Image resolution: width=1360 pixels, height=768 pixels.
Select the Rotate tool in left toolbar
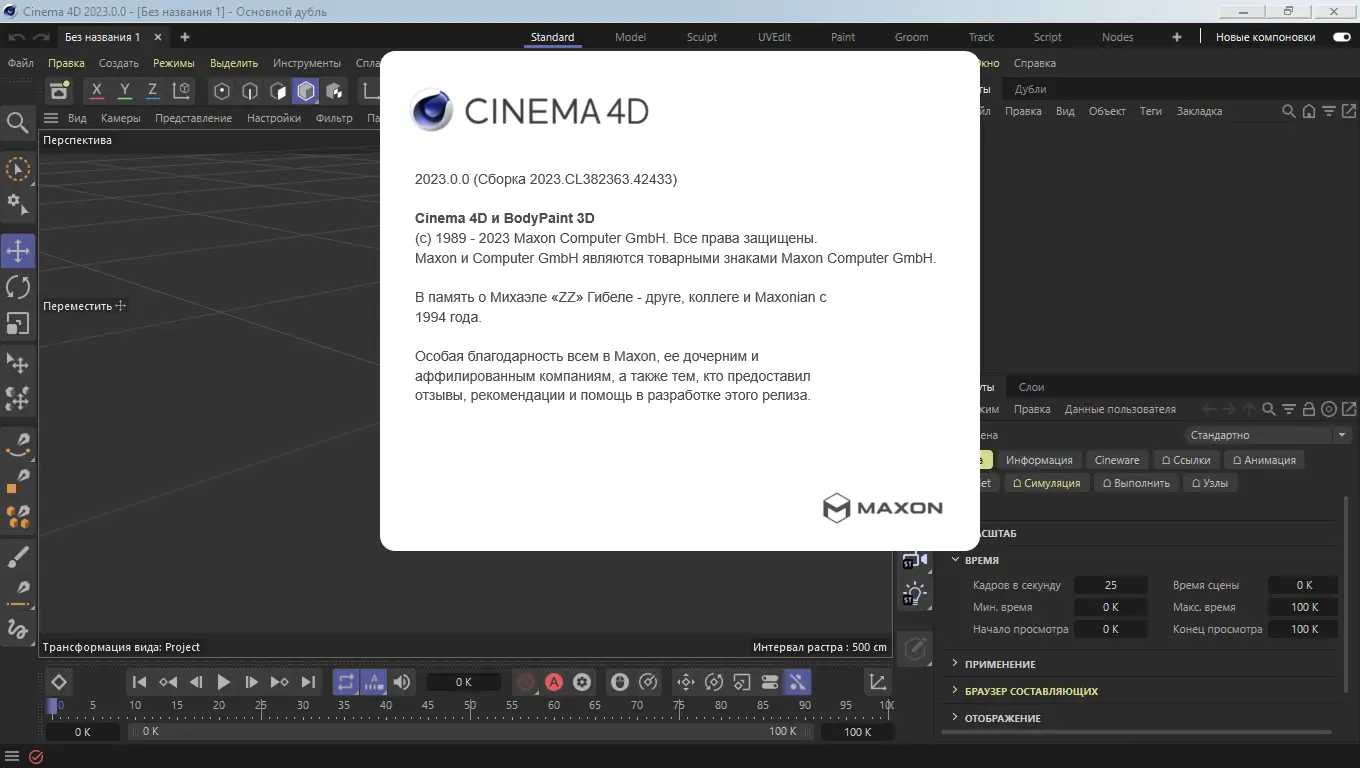point(18,287)
